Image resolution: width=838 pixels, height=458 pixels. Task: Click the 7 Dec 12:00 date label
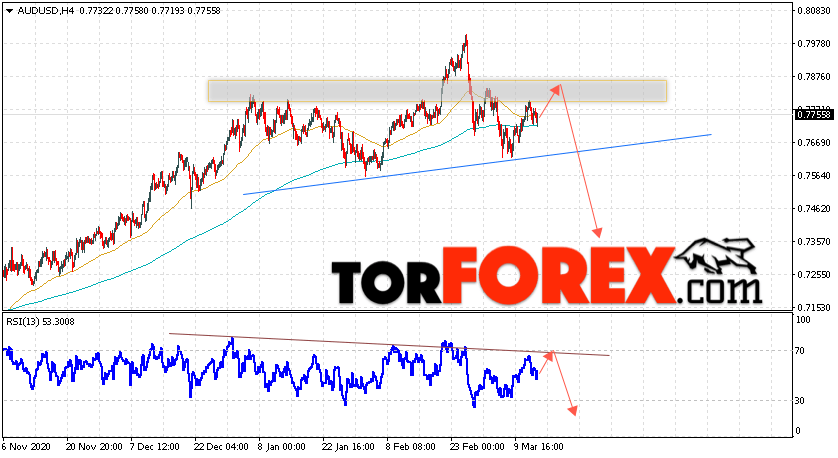coord(154,447)
